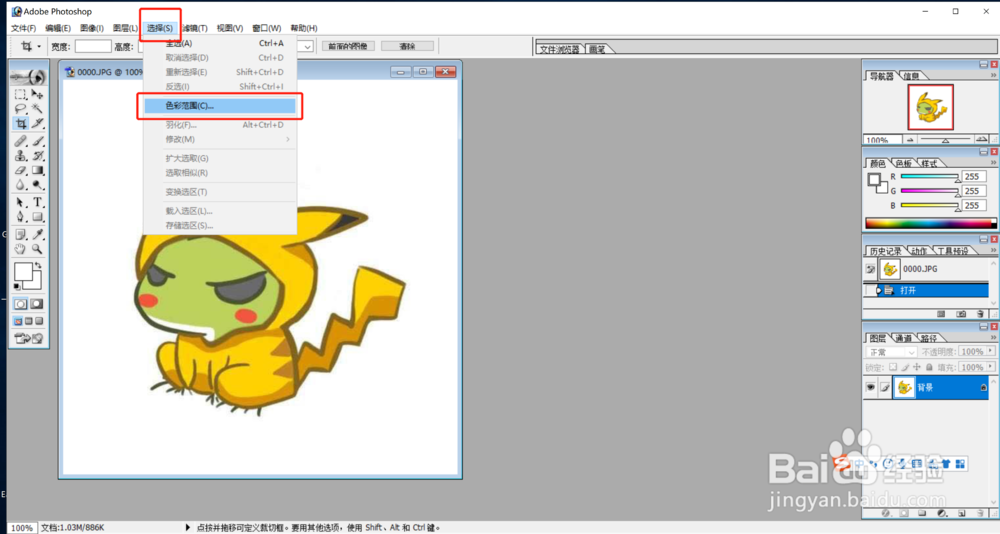Click 前面的图像 button
Screen dimensions: 1000x534
pos(348,46)
